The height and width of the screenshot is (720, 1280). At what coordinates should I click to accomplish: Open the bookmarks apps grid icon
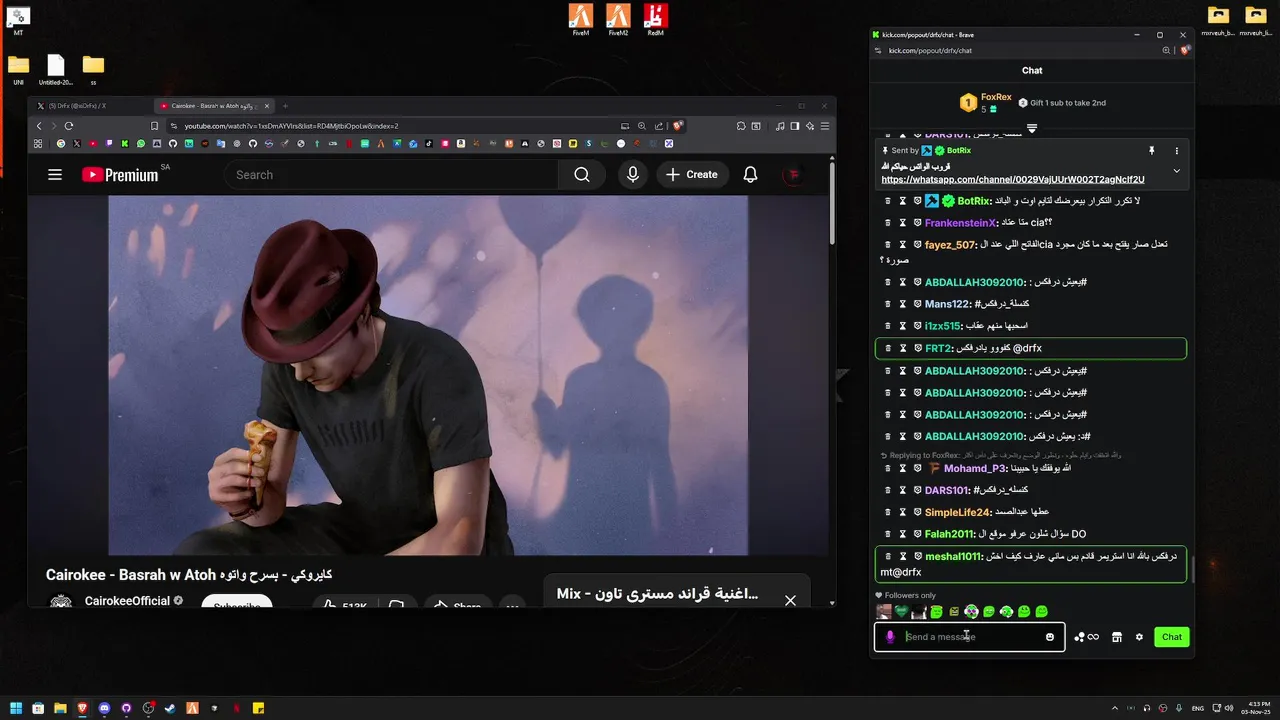click(x=38, y=144)
